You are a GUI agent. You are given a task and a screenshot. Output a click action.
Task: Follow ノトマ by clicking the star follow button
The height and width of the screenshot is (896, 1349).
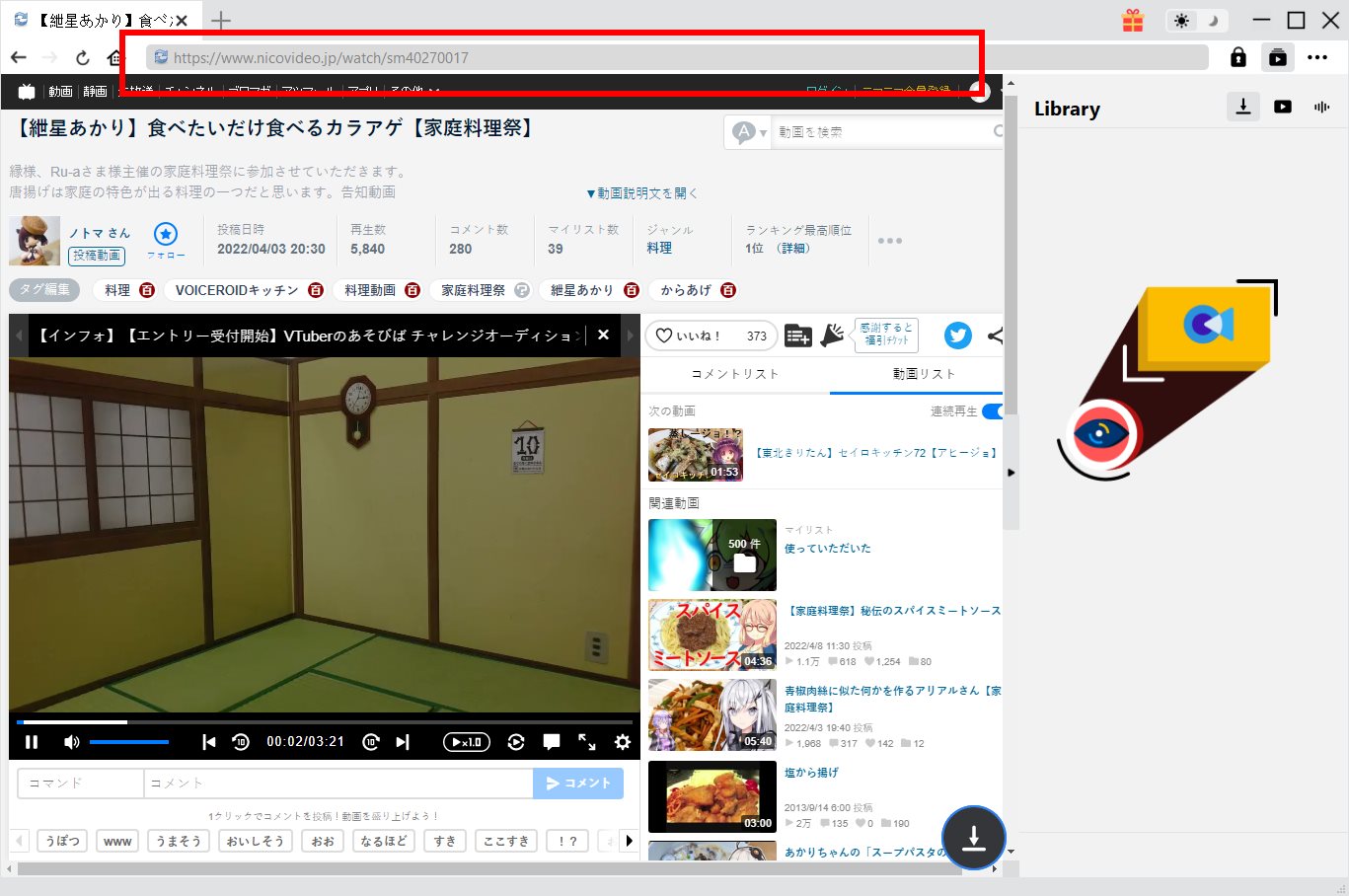(x=166, y=234)
